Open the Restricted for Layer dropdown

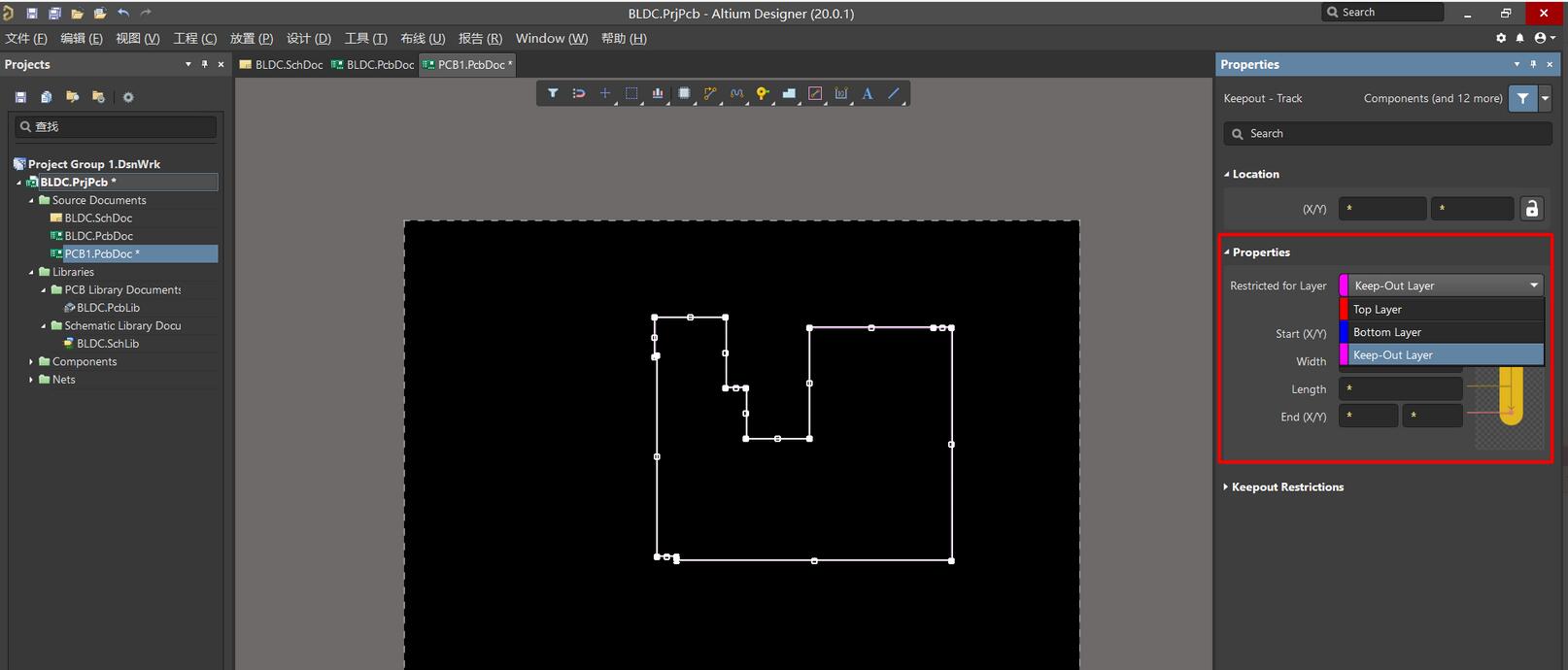1442,285
